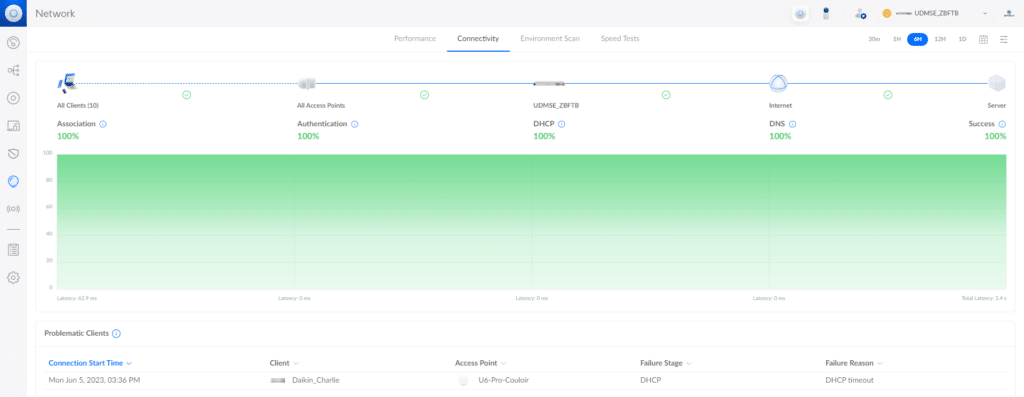
Task: Click the UniFi logo in the top-left corner
Action: (13, 13)
